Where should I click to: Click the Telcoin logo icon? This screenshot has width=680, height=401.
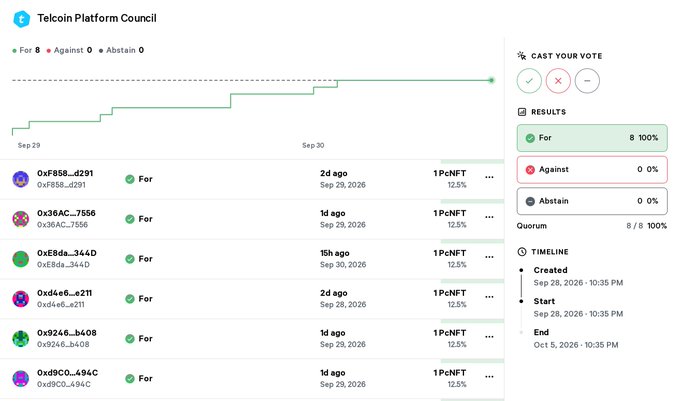click(21, 19)
